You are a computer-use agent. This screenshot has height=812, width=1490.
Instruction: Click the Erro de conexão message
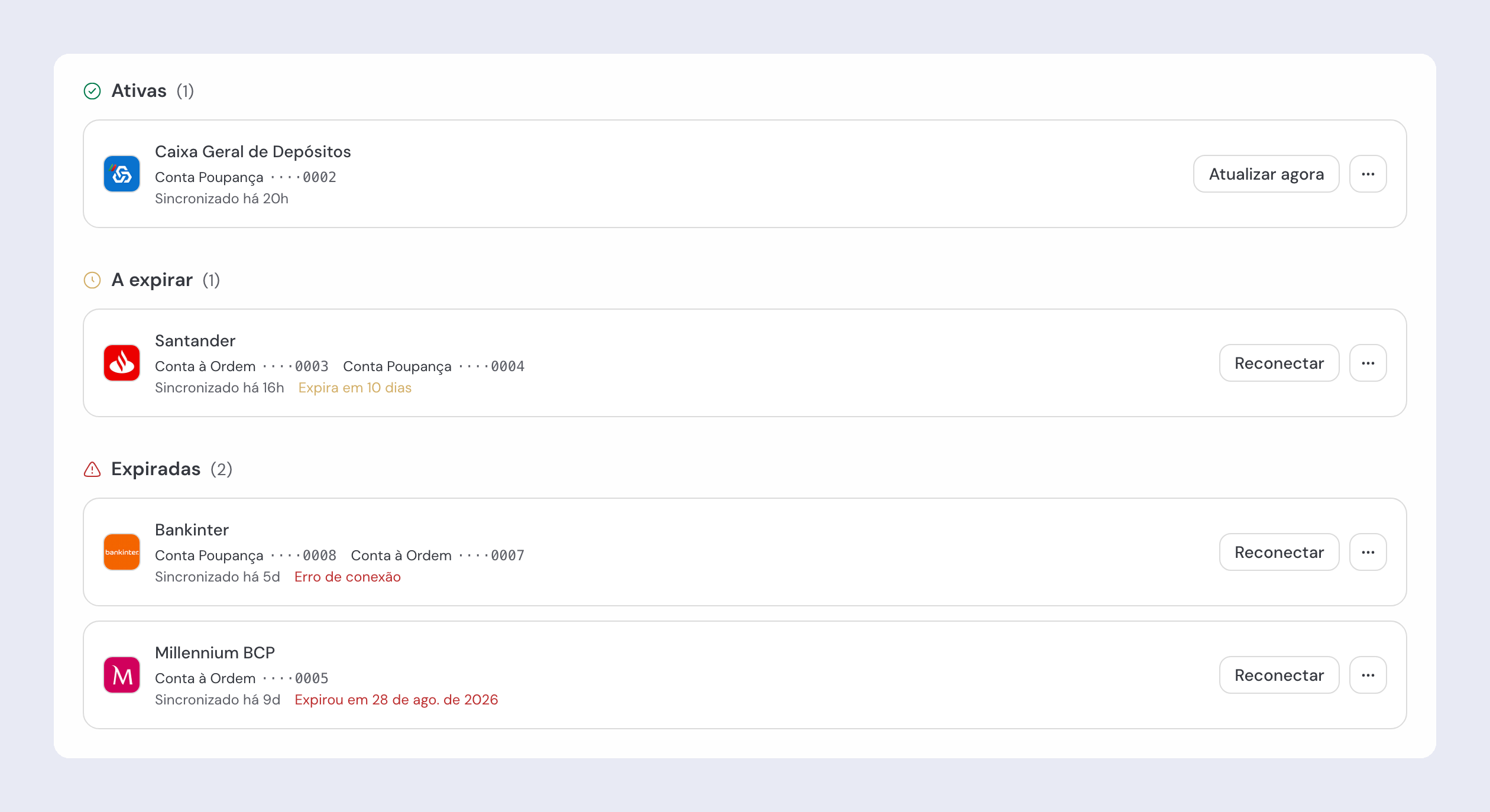pyautogui.click(x=348, y=577)
